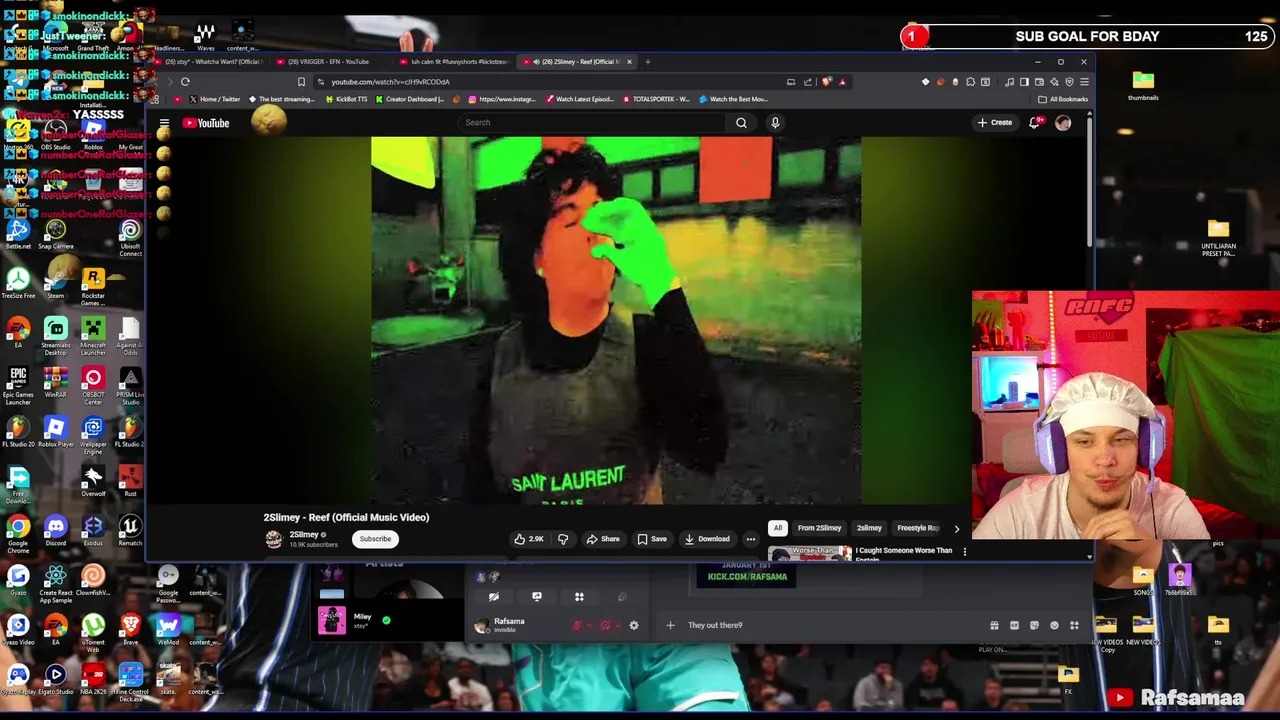Open Creator Dashboard bookmark
Screen dimensions: 1280x720
tap(409, 99)
